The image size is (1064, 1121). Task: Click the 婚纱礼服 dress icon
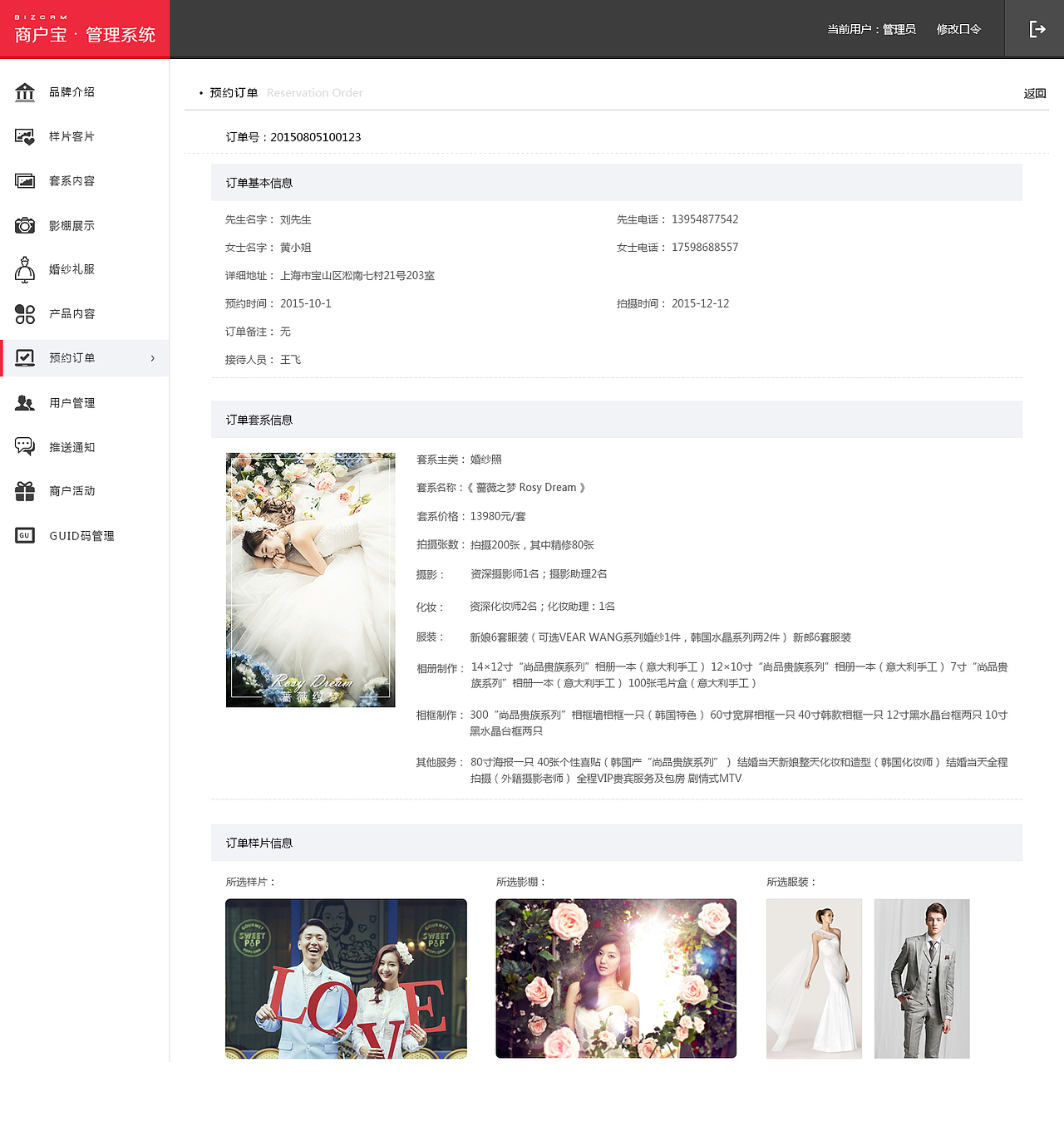tap(25, 269)
